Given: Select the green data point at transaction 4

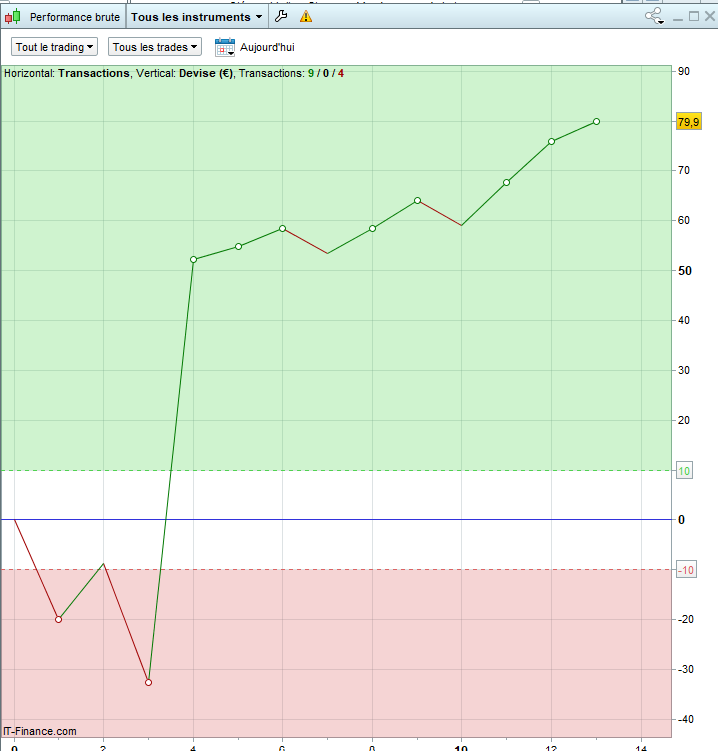Looking at the screenshot, I should pyautogui.click(x=194, y=260).
